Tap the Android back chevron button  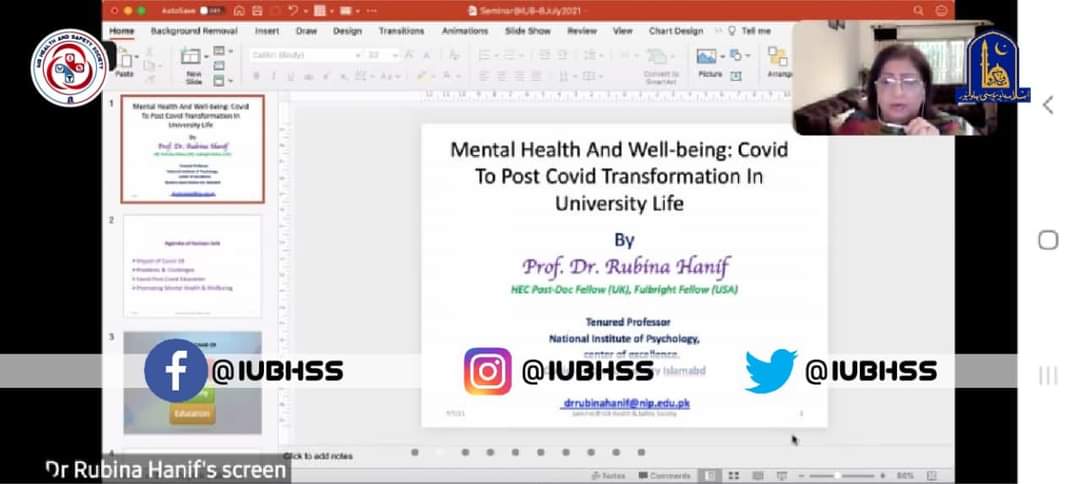coord(1048,105)
